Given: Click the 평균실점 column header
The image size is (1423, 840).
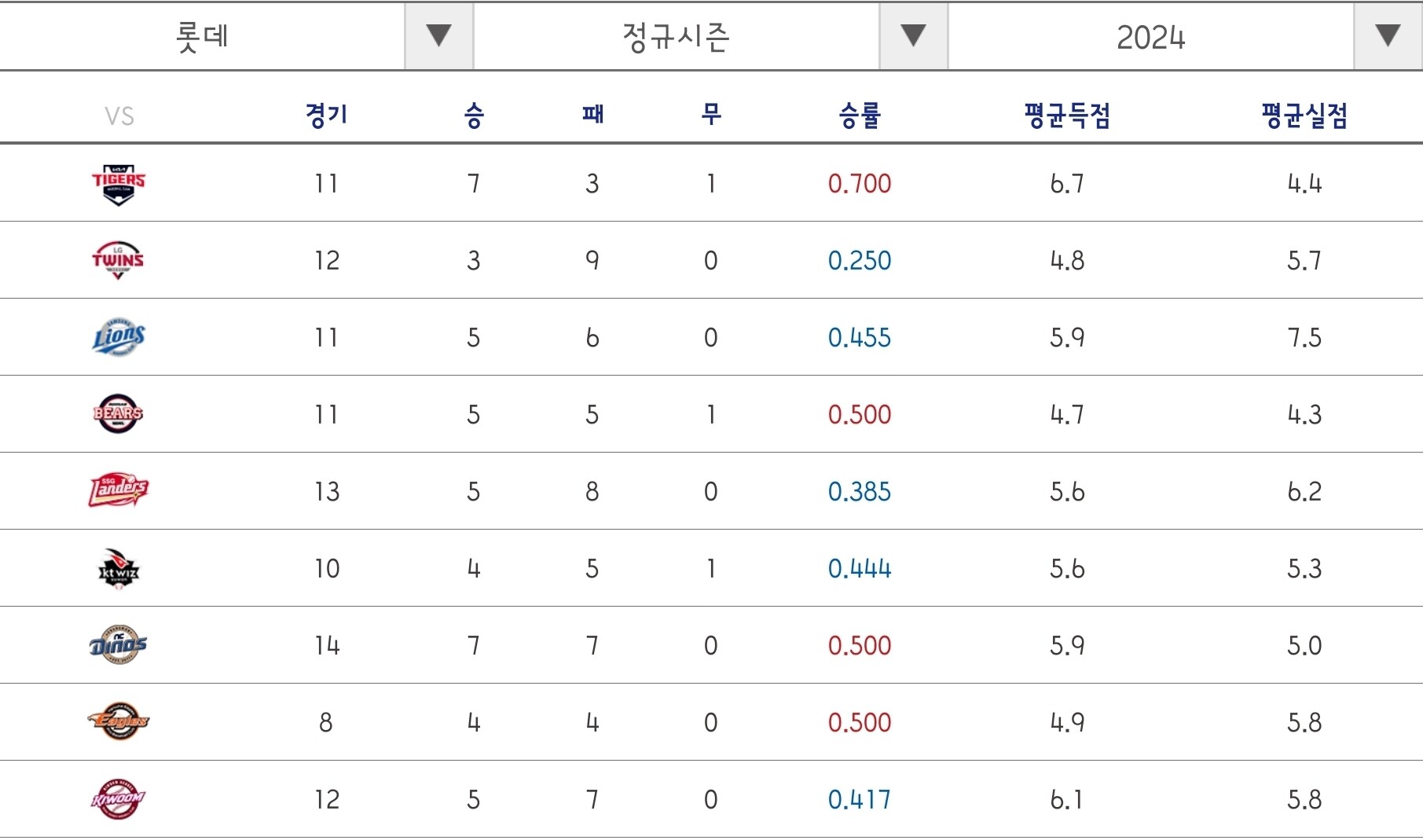Looking at the screenshot, I should [1304, 116].
